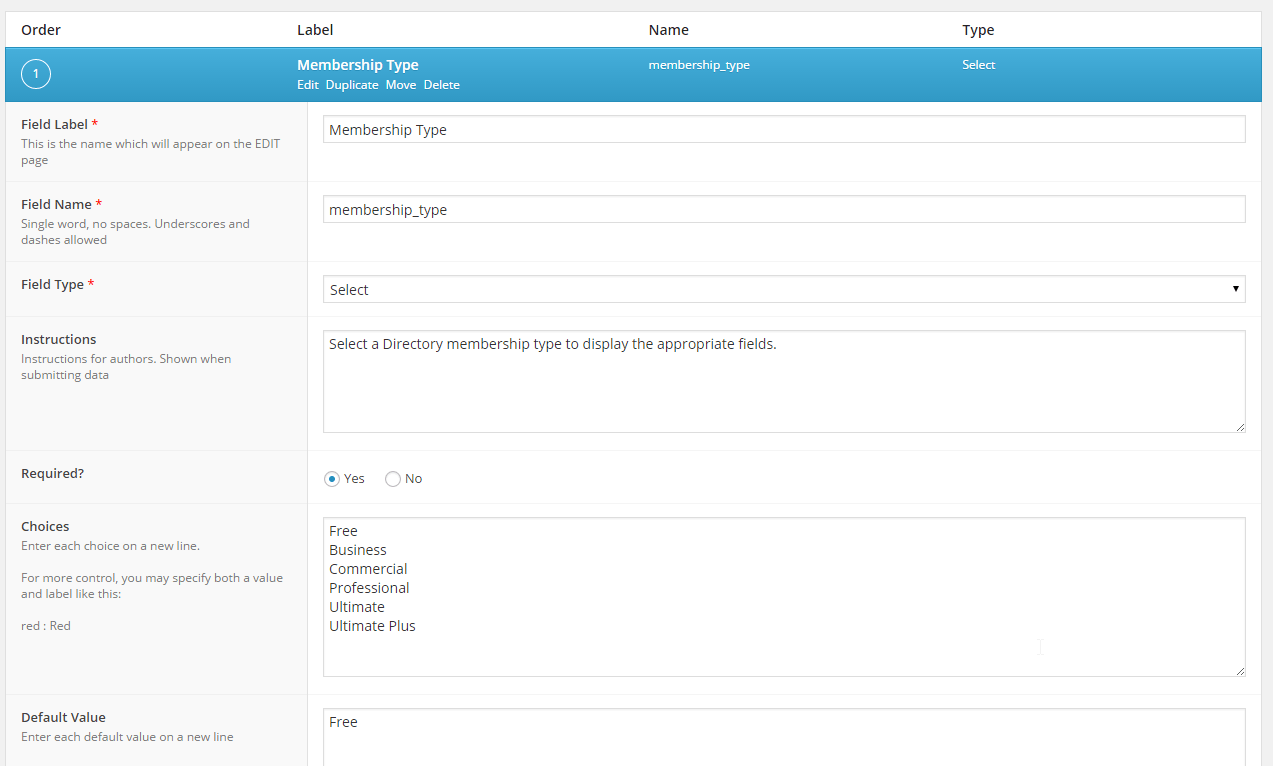The width and height of the screenshot is (1273, 766).
Task: Click the Order column header
Action: 40,29
